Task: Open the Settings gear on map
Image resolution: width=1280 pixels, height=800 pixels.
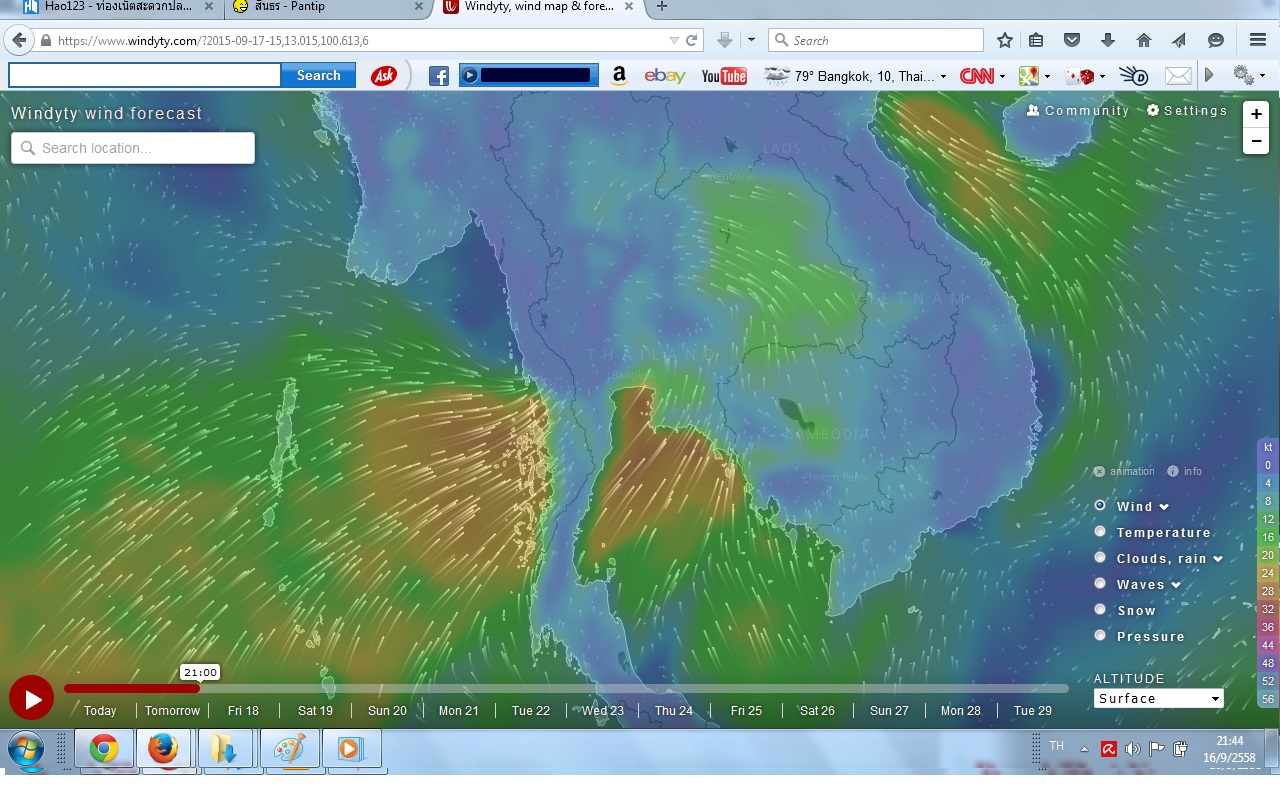Action: click(1186, 111)
